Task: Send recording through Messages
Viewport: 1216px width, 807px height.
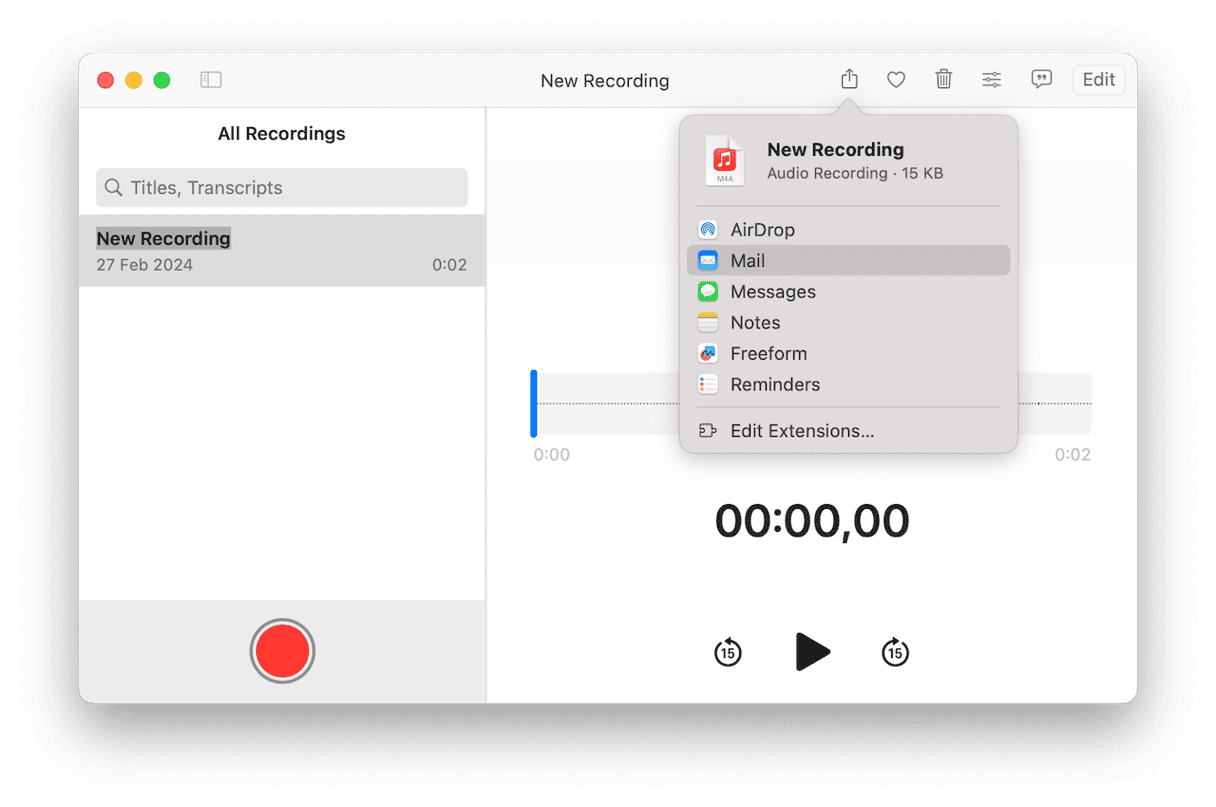Action: point(772,292)
